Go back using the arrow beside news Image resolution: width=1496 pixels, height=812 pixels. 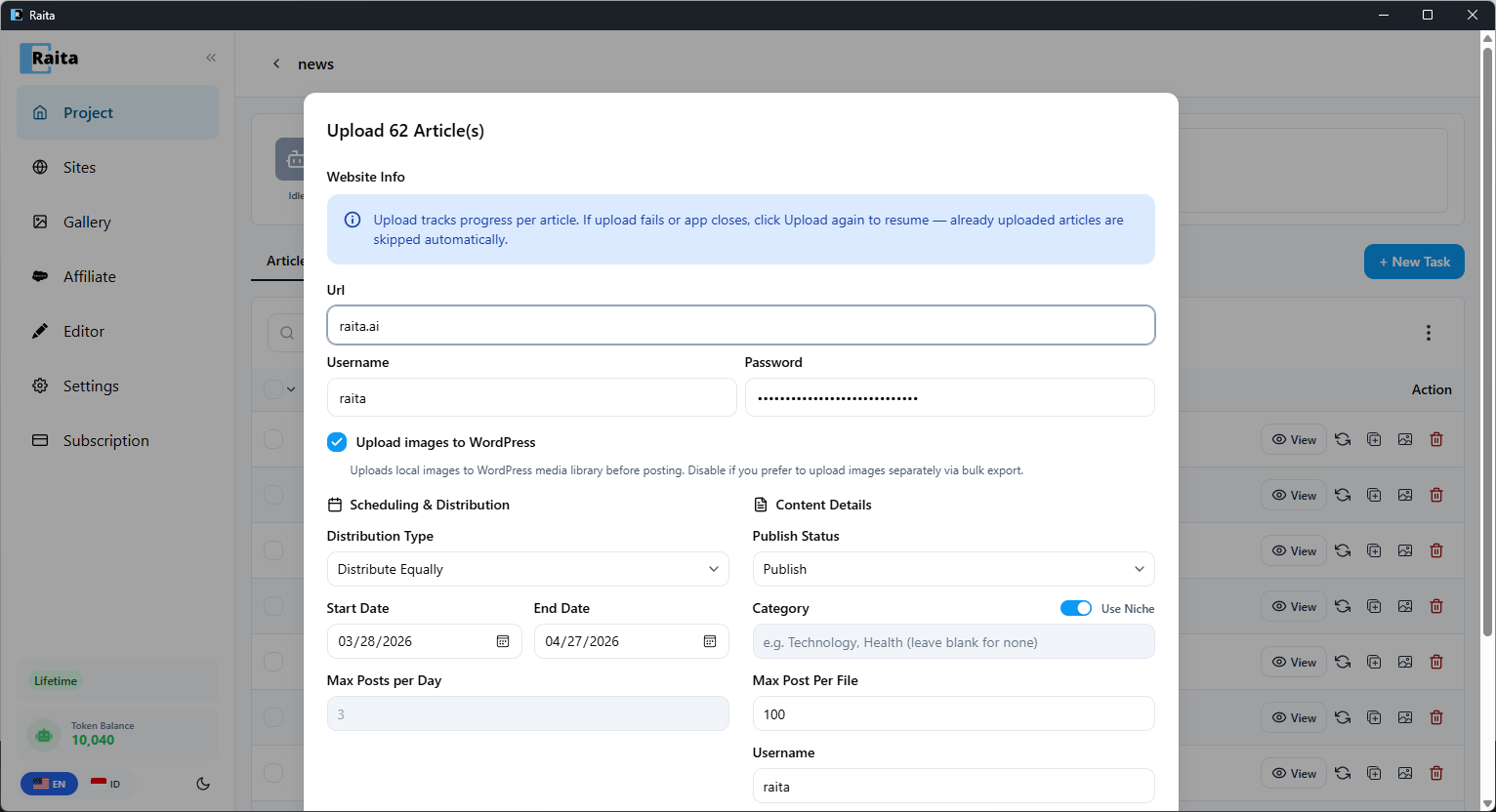(276, 63)
